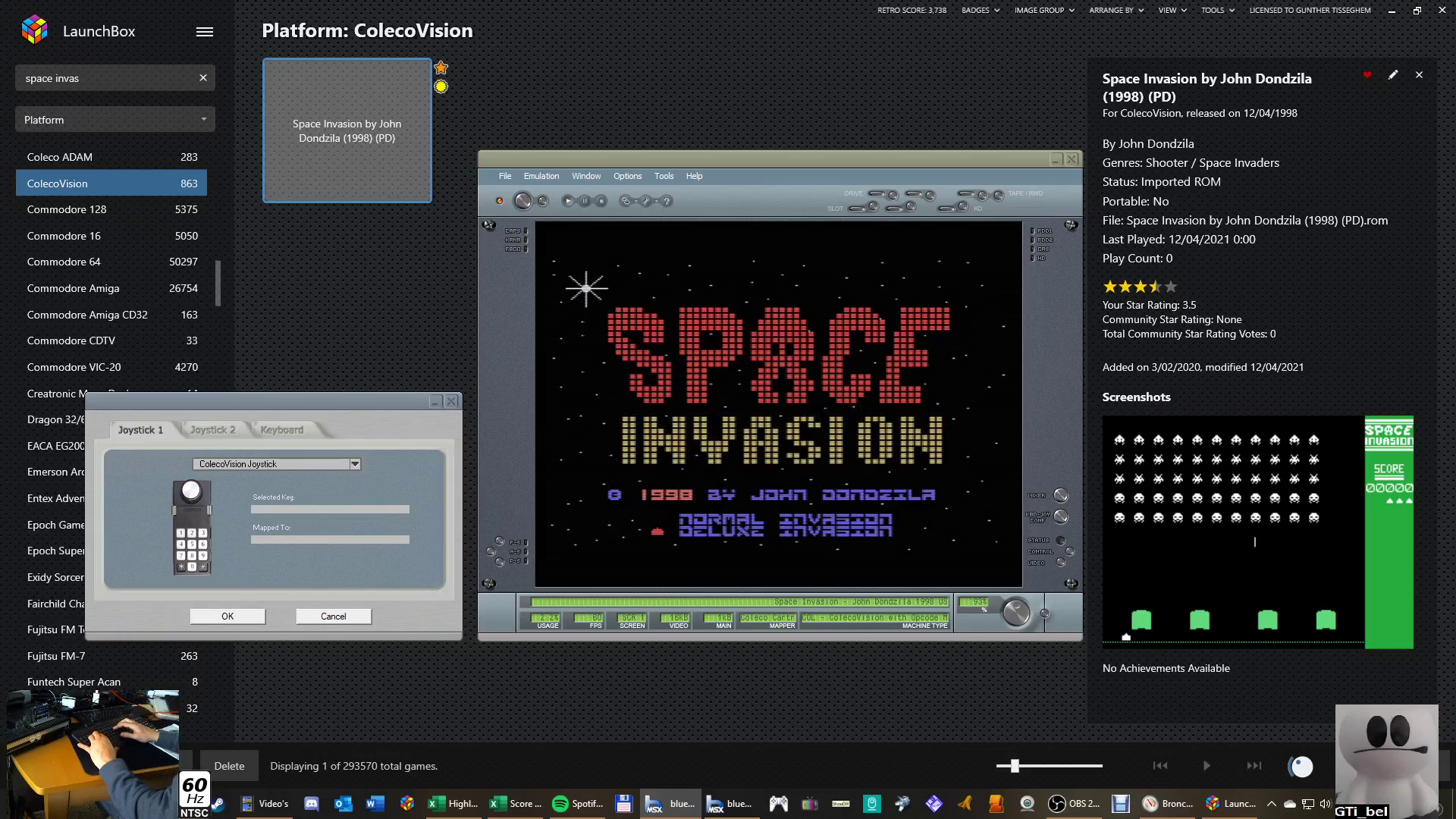The image size is (1456, 819).
Task: Click the pencil edit icon for game details
Action: (1393, 75)
